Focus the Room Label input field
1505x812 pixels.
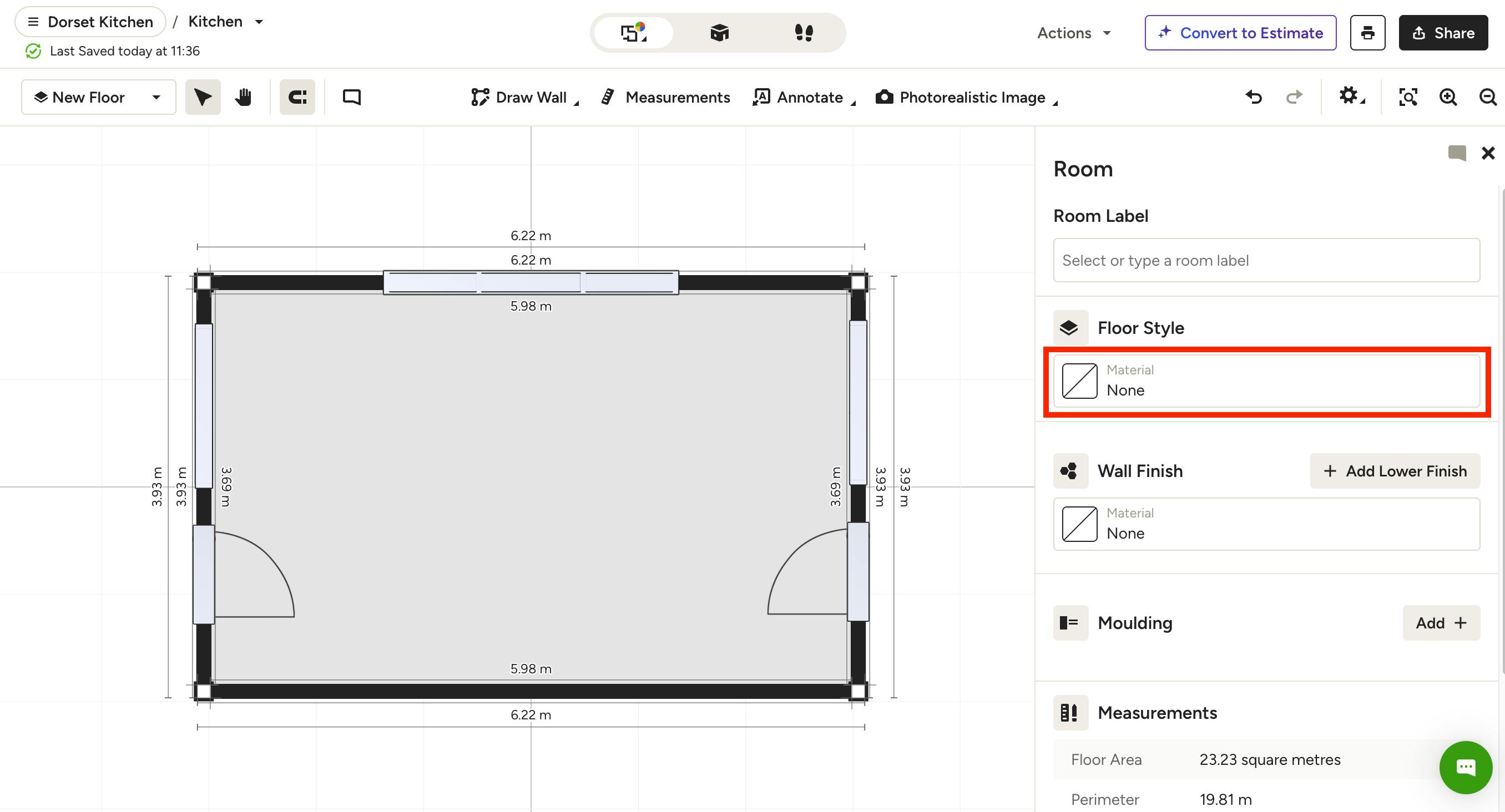point(1266,260)
